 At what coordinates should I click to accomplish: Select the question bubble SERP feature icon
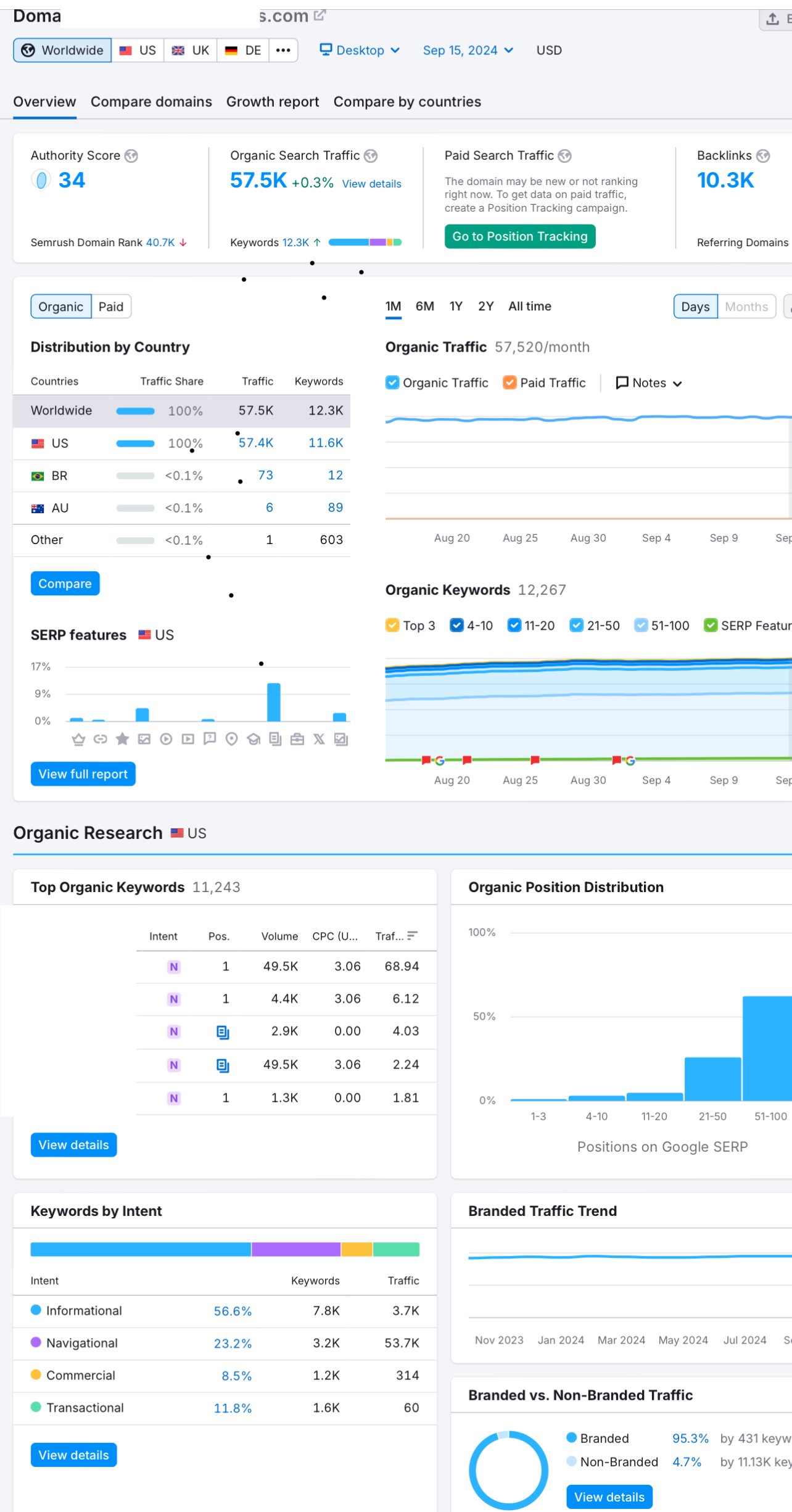coord(210,739)
